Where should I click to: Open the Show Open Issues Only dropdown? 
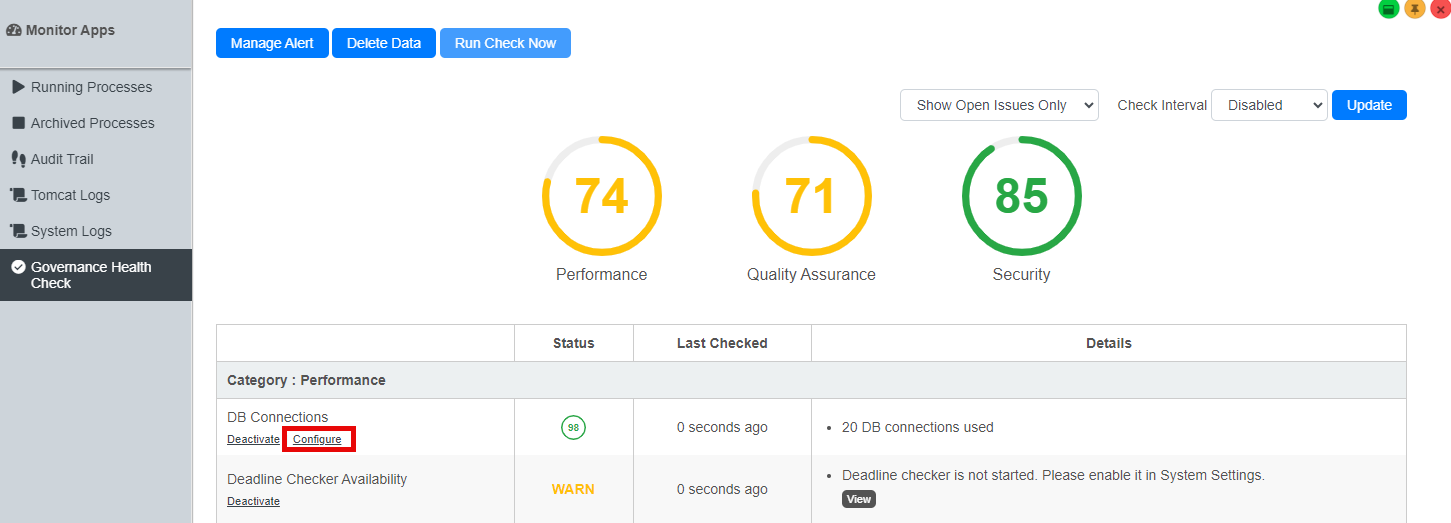point(999,105)
